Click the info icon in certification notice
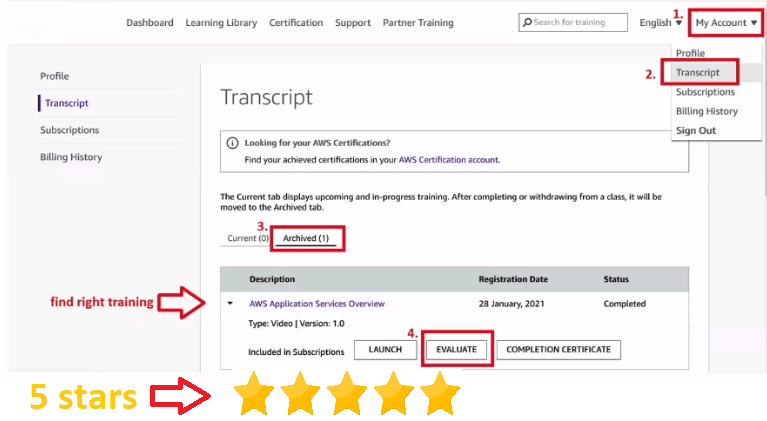The image size is (767, 421). pos(232,143)
